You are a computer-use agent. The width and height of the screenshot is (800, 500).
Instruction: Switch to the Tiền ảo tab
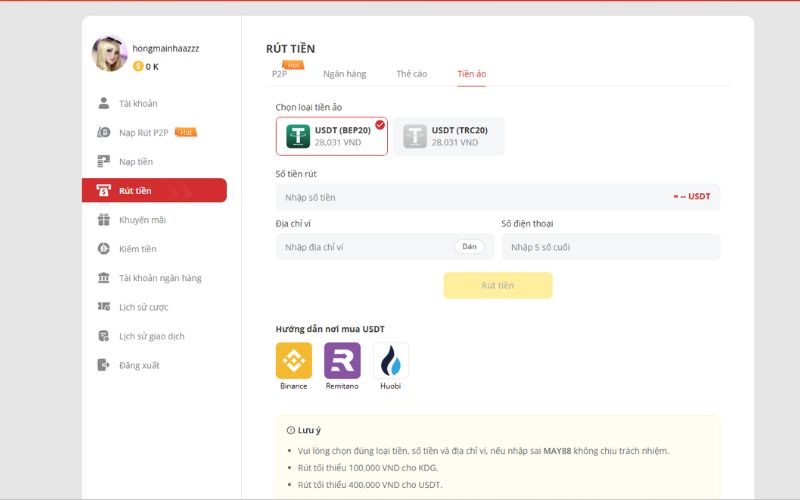471,74
